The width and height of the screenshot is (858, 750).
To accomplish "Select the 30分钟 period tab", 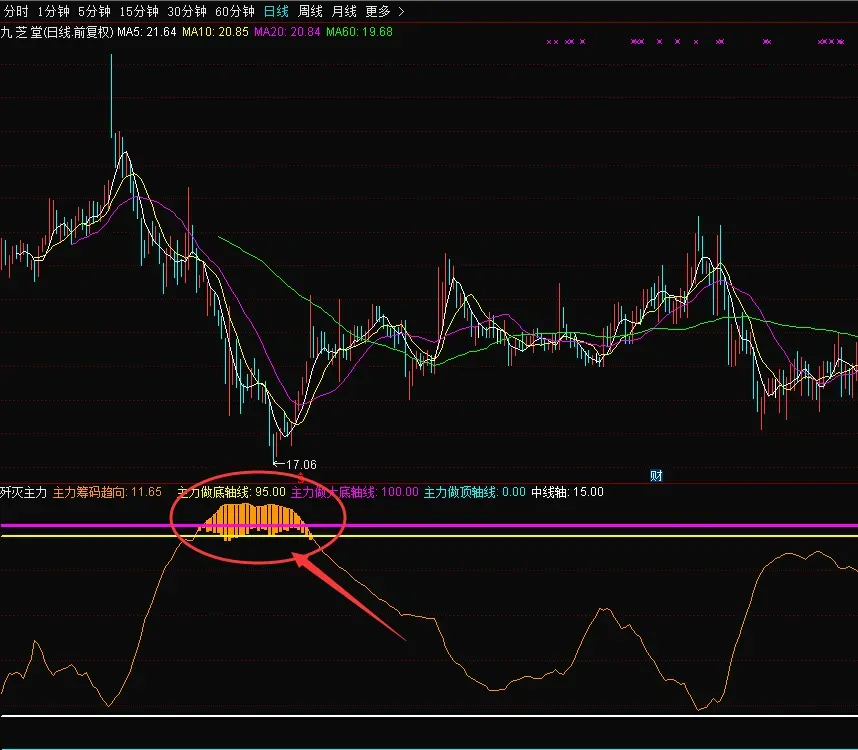I will (x=187, y=11).
